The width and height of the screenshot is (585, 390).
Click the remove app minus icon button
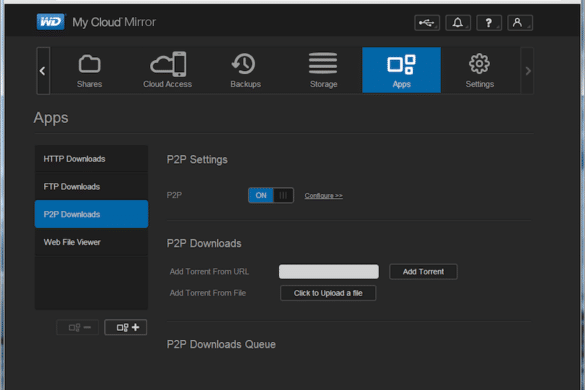78,327
